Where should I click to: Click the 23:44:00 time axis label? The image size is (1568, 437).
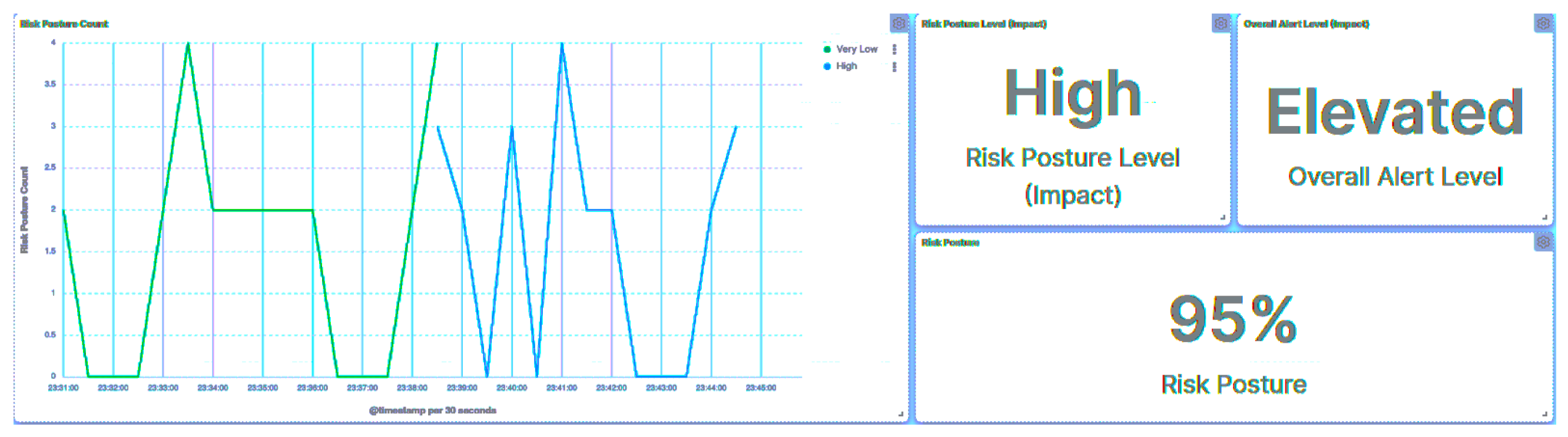(x=711, y=388)
